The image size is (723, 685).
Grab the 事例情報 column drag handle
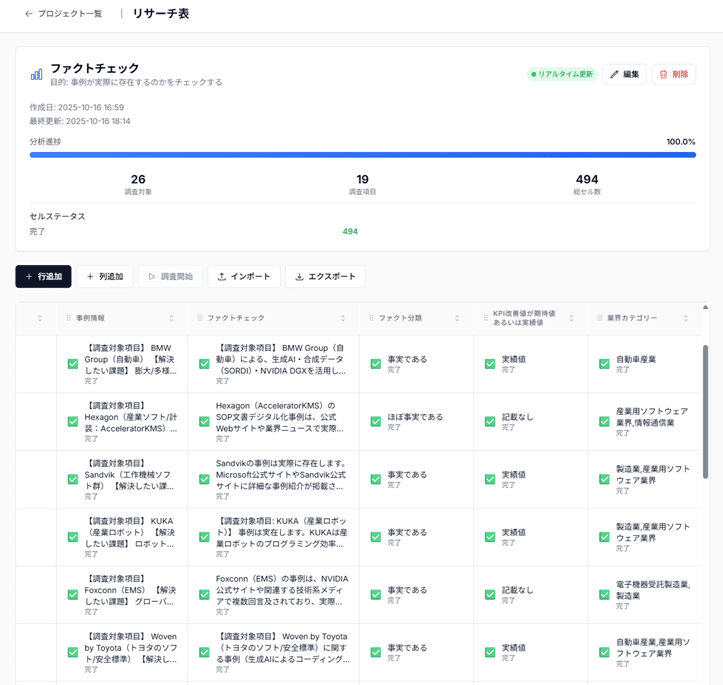[68, 318]
